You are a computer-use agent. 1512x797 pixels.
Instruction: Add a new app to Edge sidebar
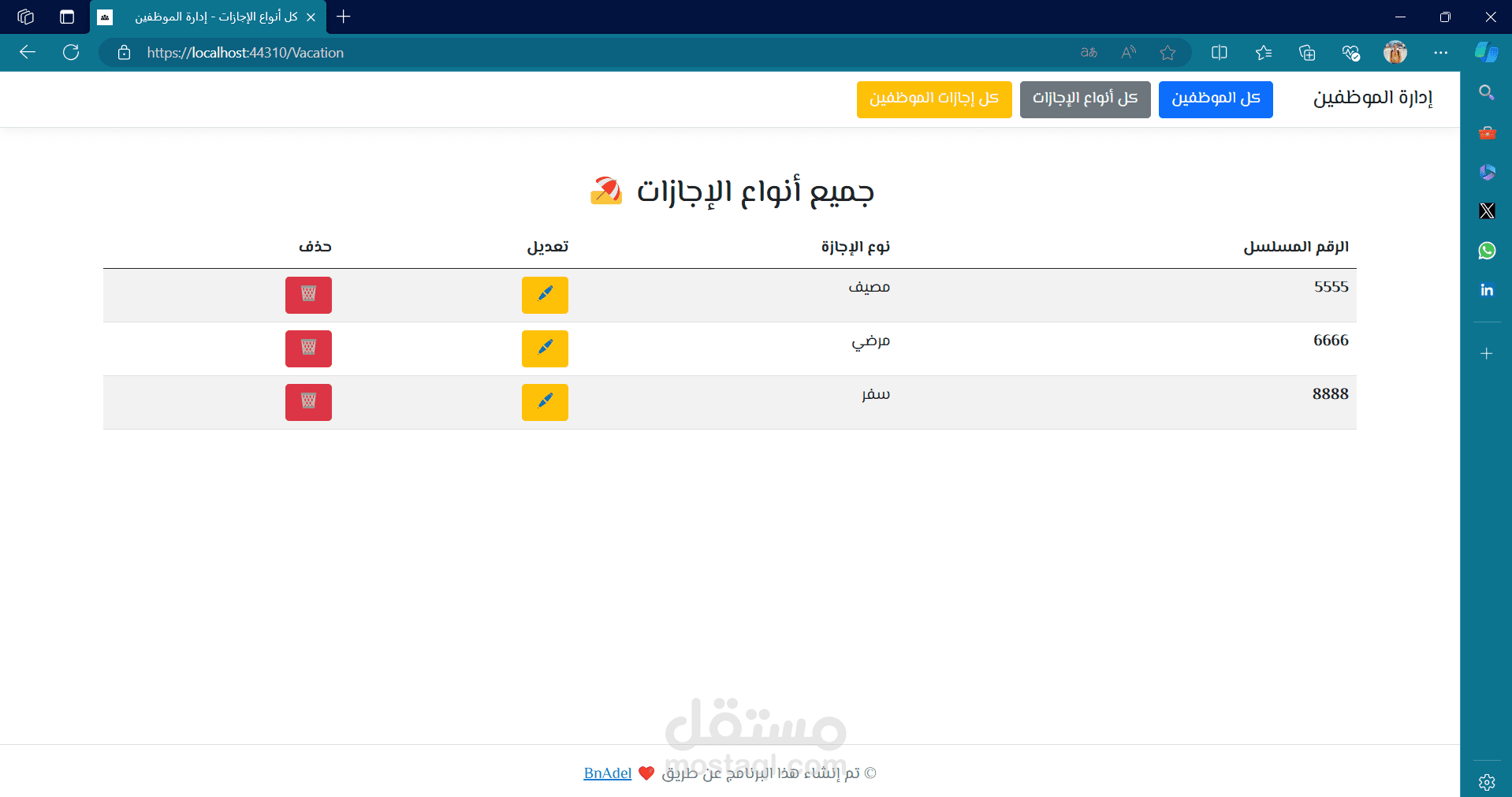[1487, 353]
